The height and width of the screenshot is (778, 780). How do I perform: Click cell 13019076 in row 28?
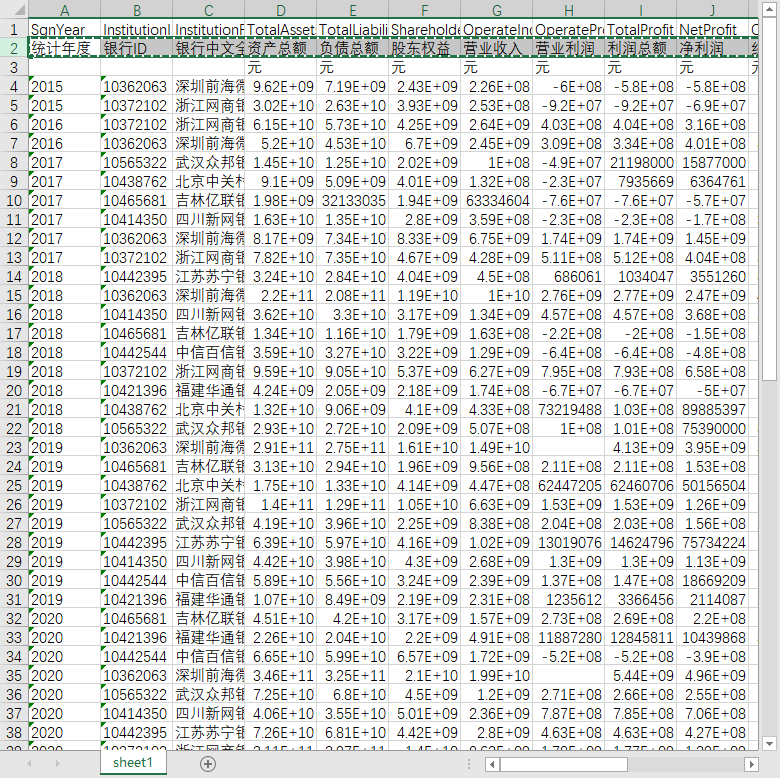[569, 542]
